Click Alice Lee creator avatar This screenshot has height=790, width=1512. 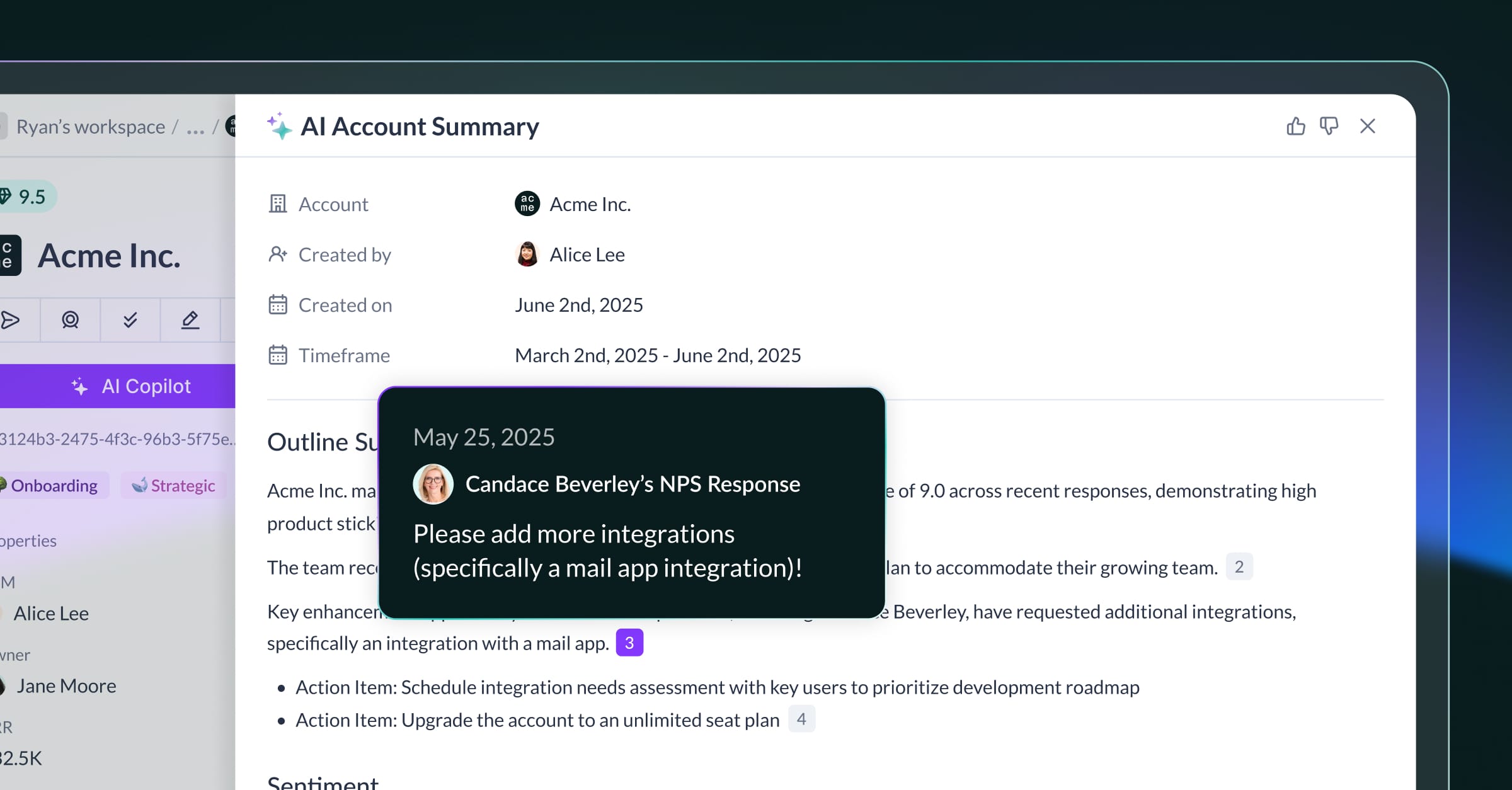pos(527,255)
